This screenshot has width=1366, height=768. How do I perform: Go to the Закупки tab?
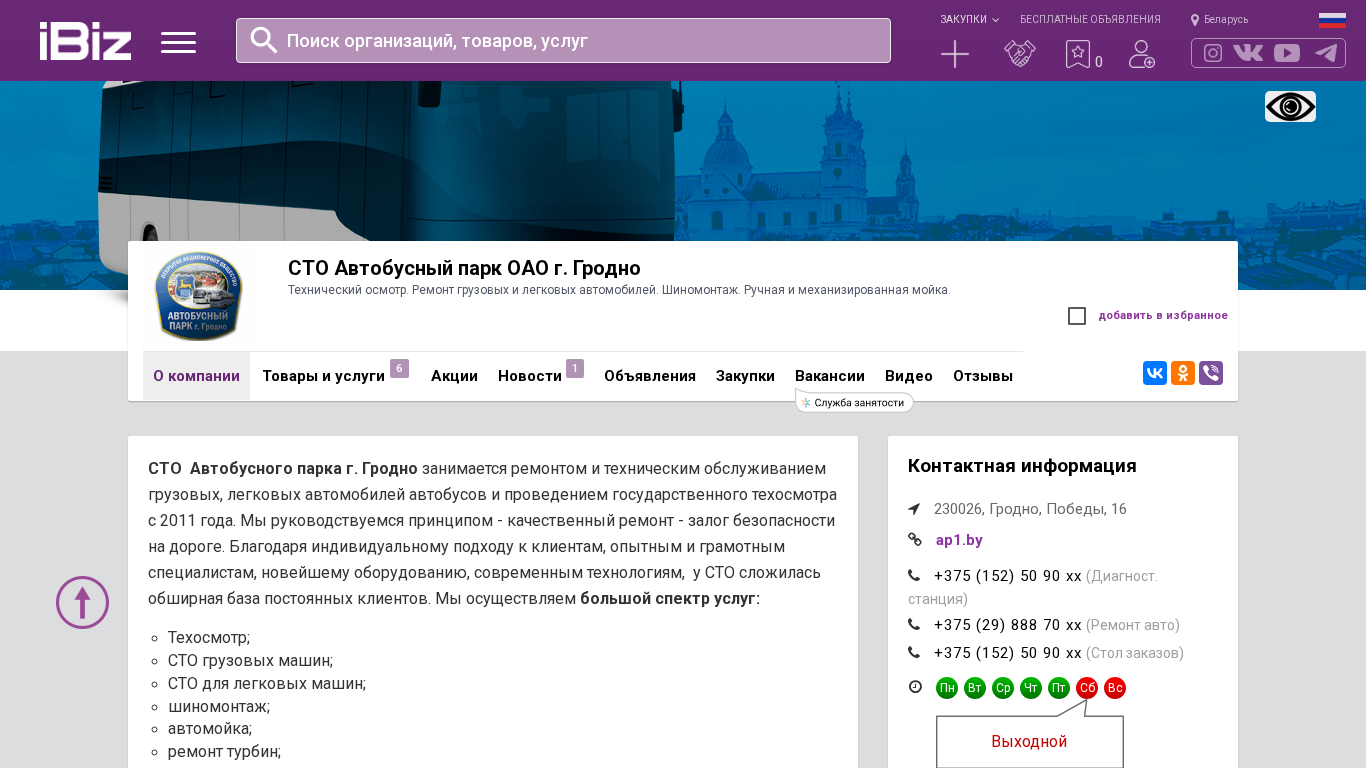745,376
